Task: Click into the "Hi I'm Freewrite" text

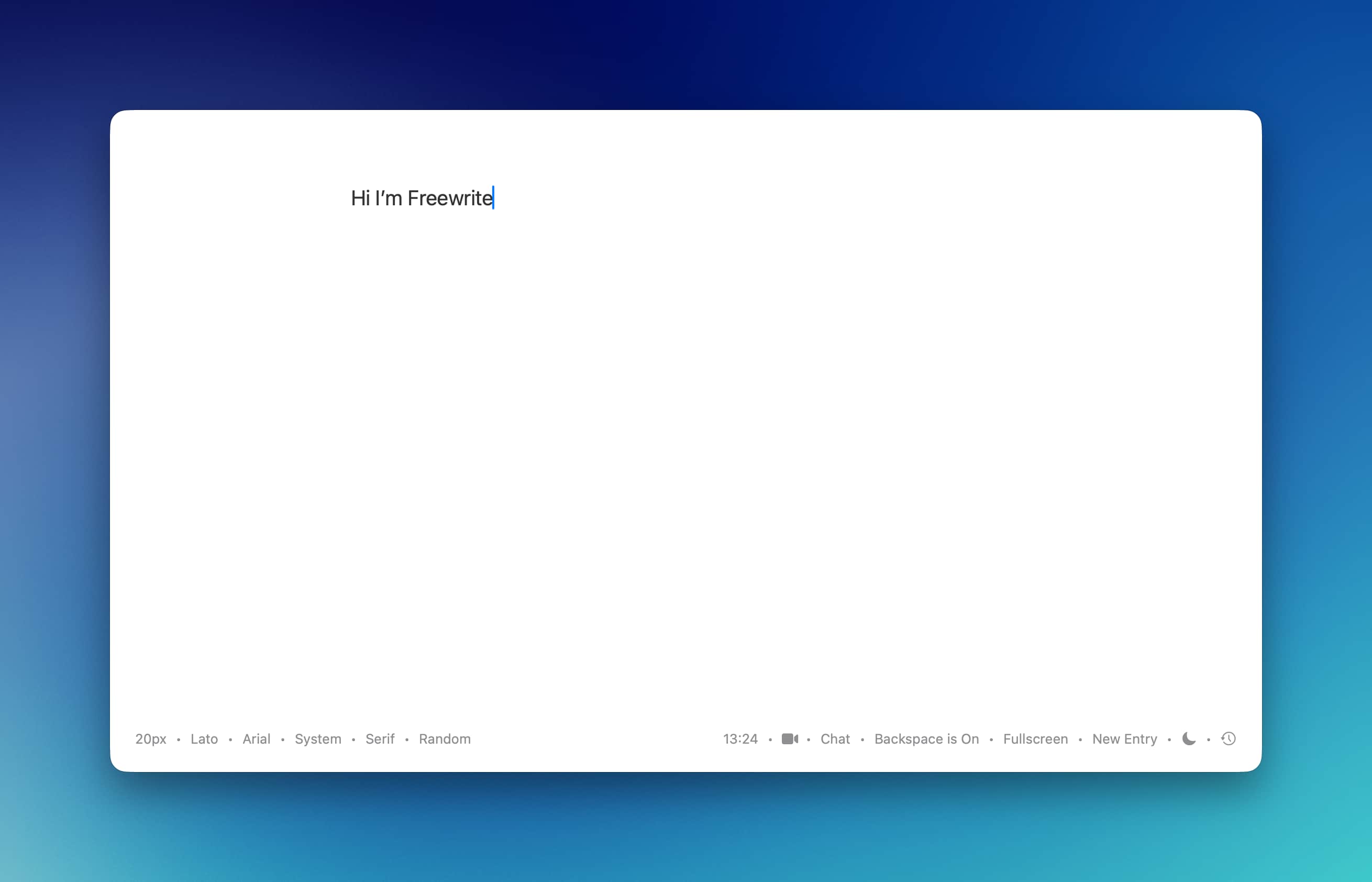Action: (x=422, y=198)
